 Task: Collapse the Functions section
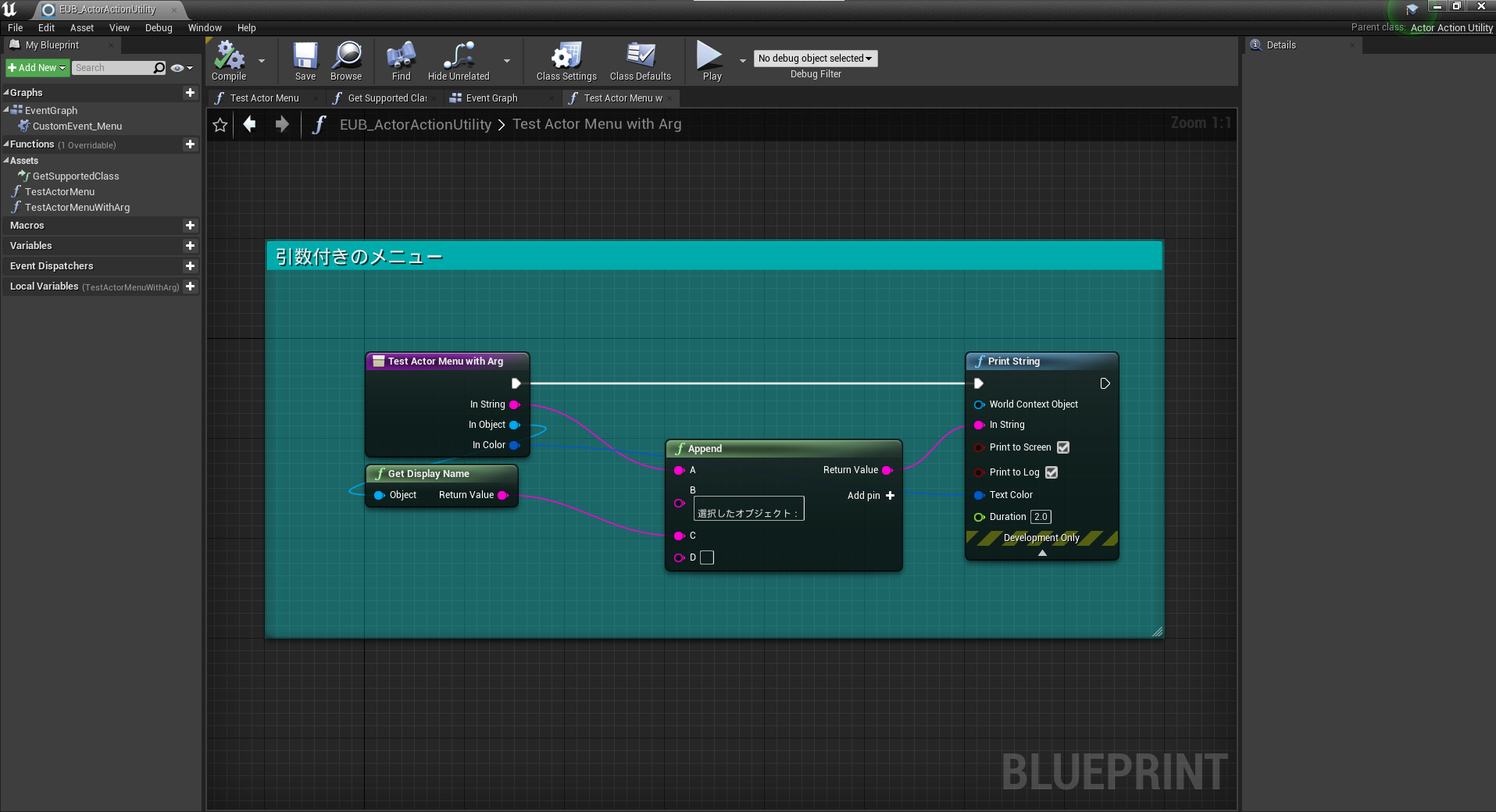(6, 144)
